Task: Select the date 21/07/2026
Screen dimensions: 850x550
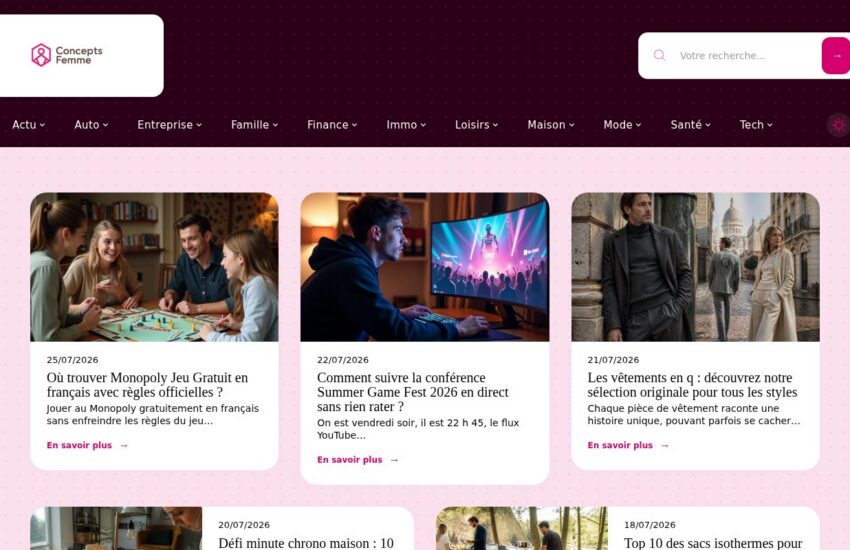Action: tap(613, 360)
